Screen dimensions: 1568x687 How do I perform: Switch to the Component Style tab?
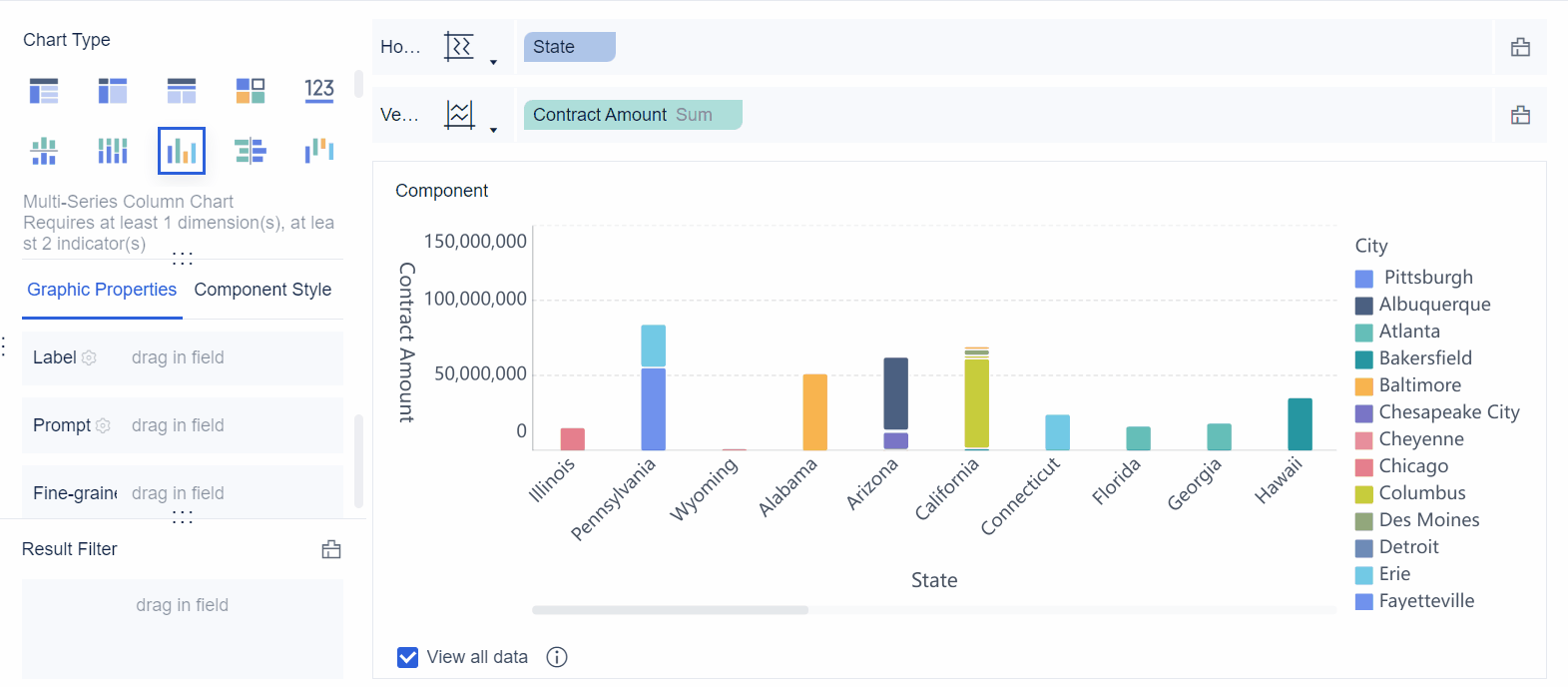(262, 290)
